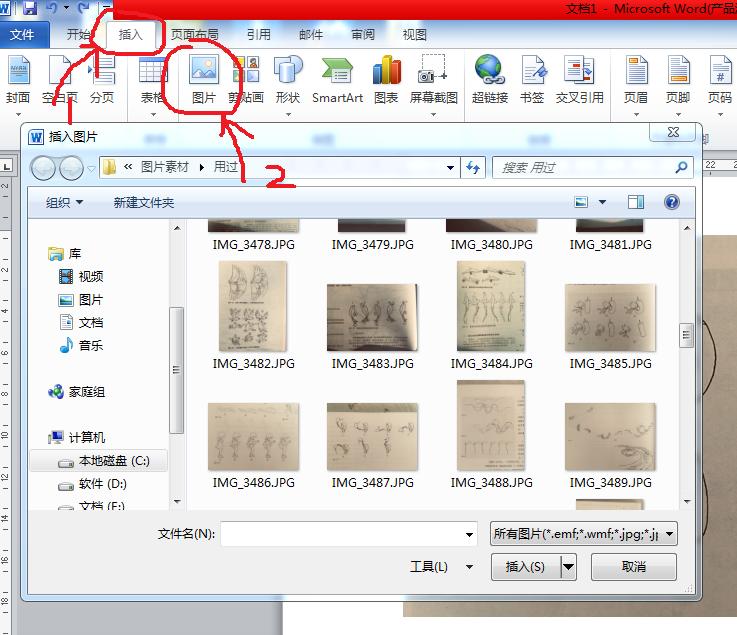
Task: Open Insert button split arrow options
Action: click(x=568, y=567)
